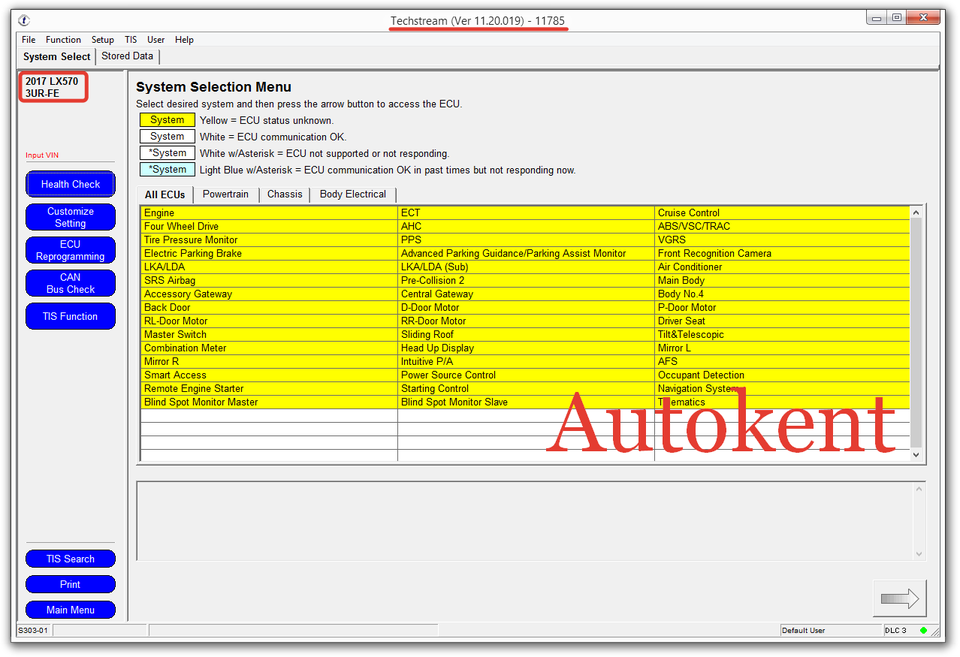Image resolution: width=960 pixels, height=657 pixels.
Task: Click the Print button
Action: [x=70, y=585]
